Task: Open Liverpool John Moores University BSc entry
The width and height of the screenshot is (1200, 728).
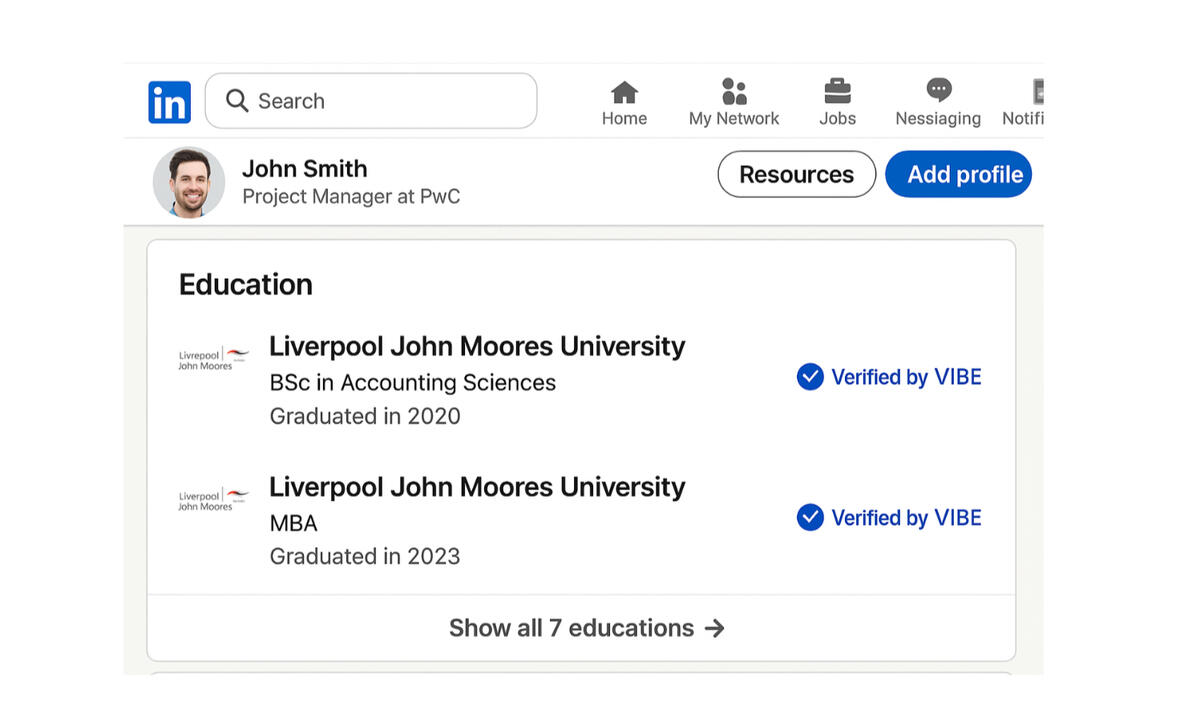Action: tap(477, 346)
